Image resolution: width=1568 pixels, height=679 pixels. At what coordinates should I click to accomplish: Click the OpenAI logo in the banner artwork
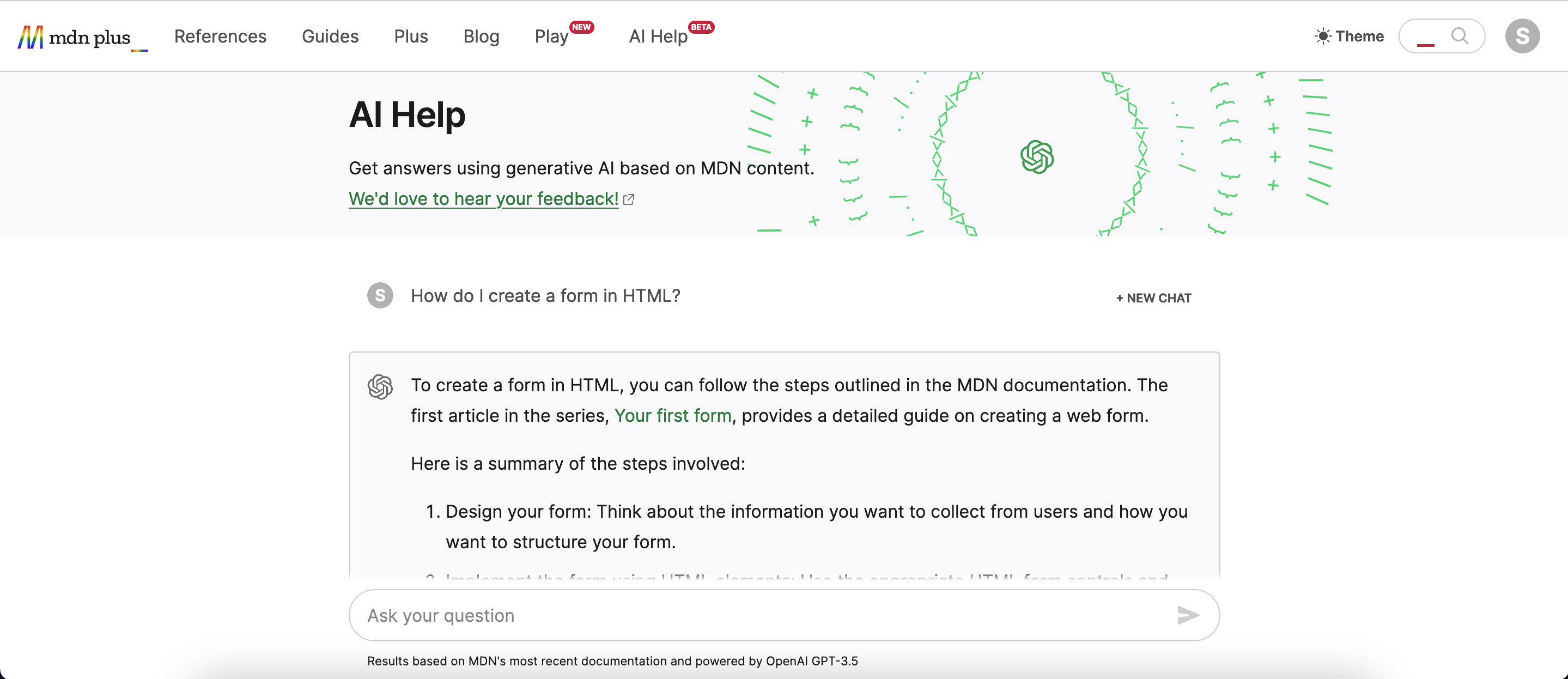coord(1038,156)
